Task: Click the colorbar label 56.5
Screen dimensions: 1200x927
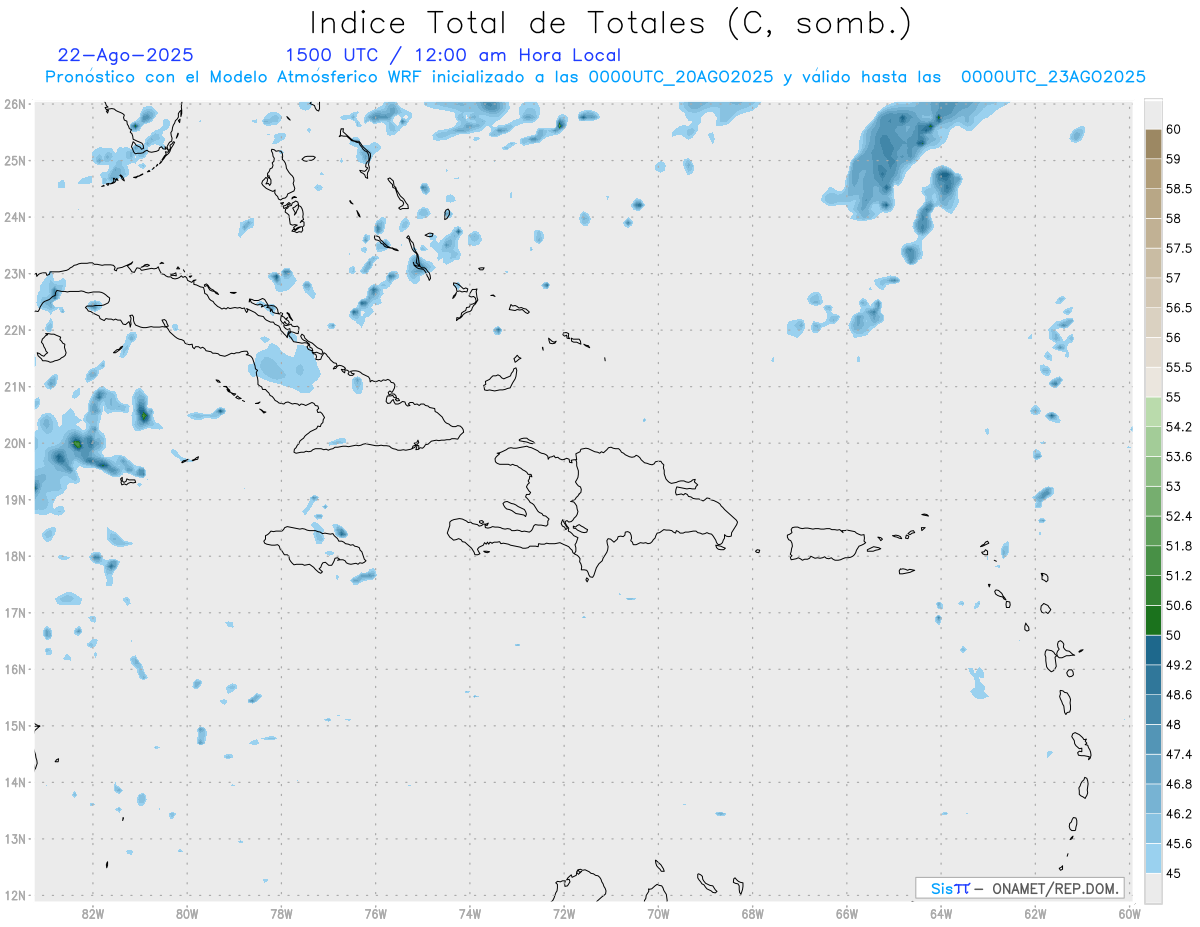Action: point(1179,308)
